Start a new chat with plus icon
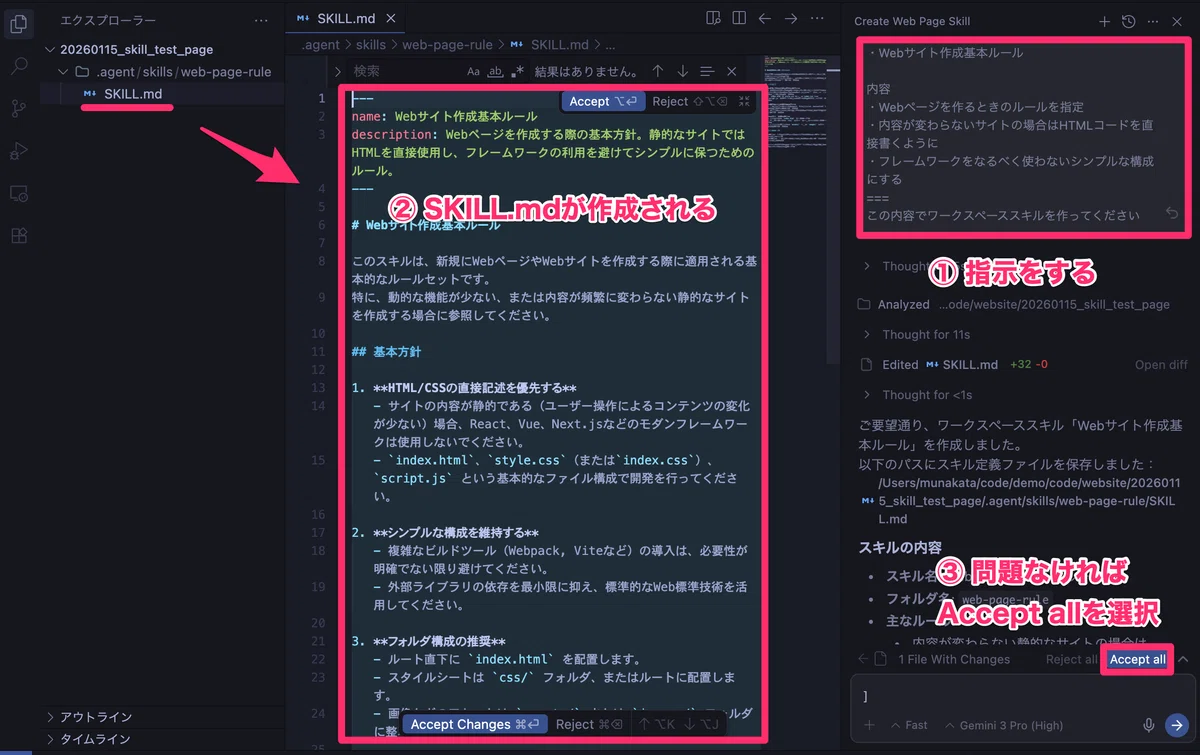The width and height of the screenshot is (1200, 755). point(1104,21)
